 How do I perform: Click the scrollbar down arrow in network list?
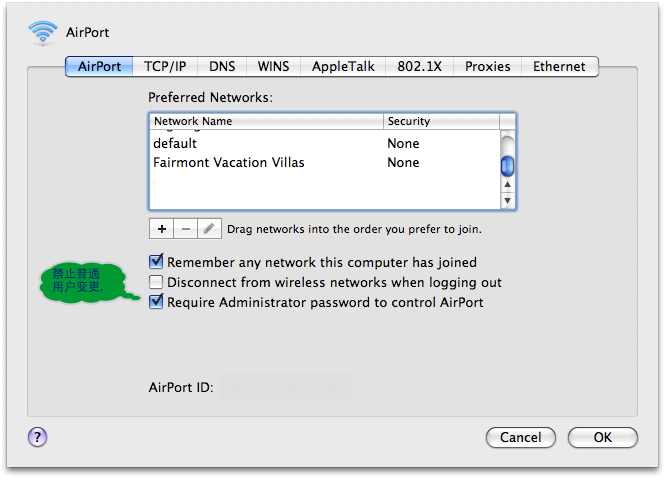[x=507, y=200]
